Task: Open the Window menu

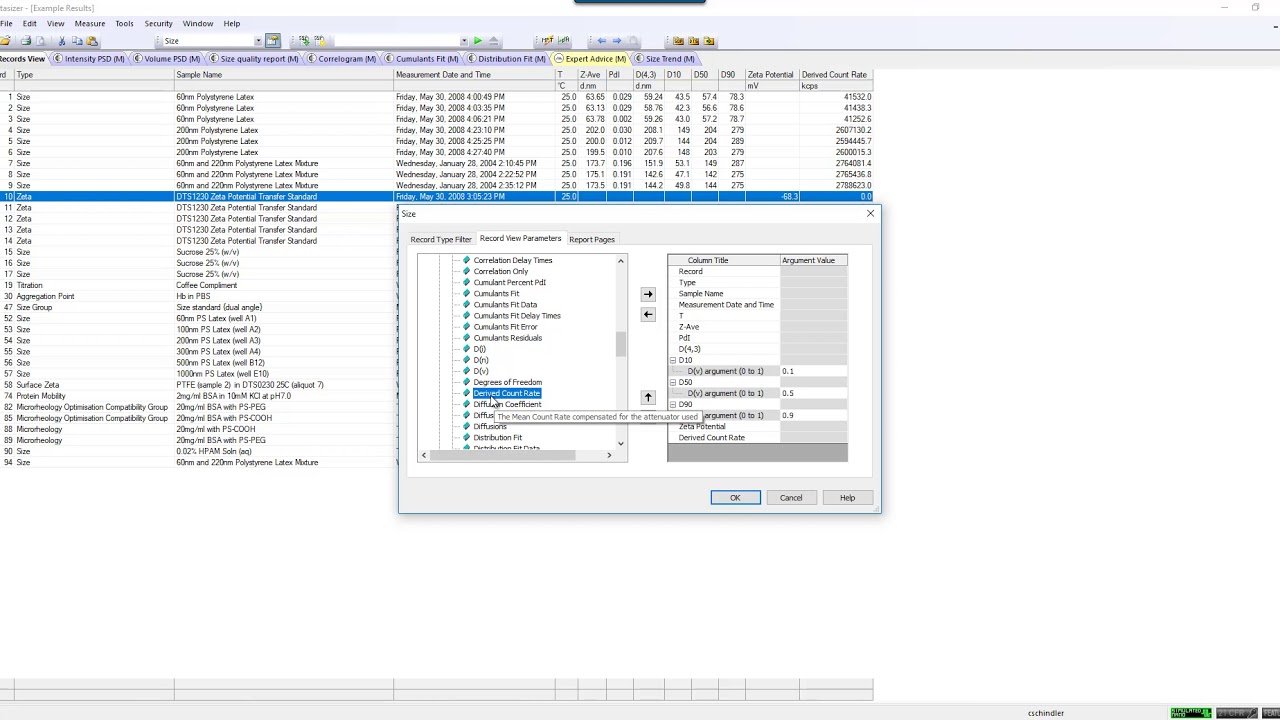Action: [x=197, y=23]
